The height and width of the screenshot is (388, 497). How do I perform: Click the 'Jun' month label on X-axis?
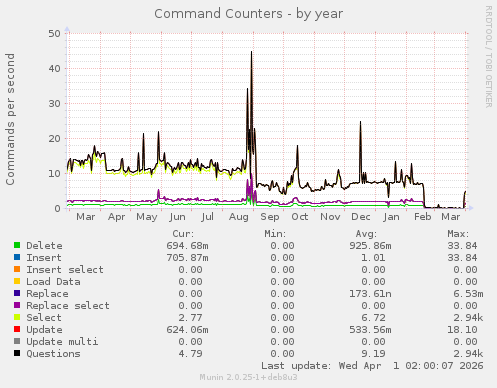[177, 217]
